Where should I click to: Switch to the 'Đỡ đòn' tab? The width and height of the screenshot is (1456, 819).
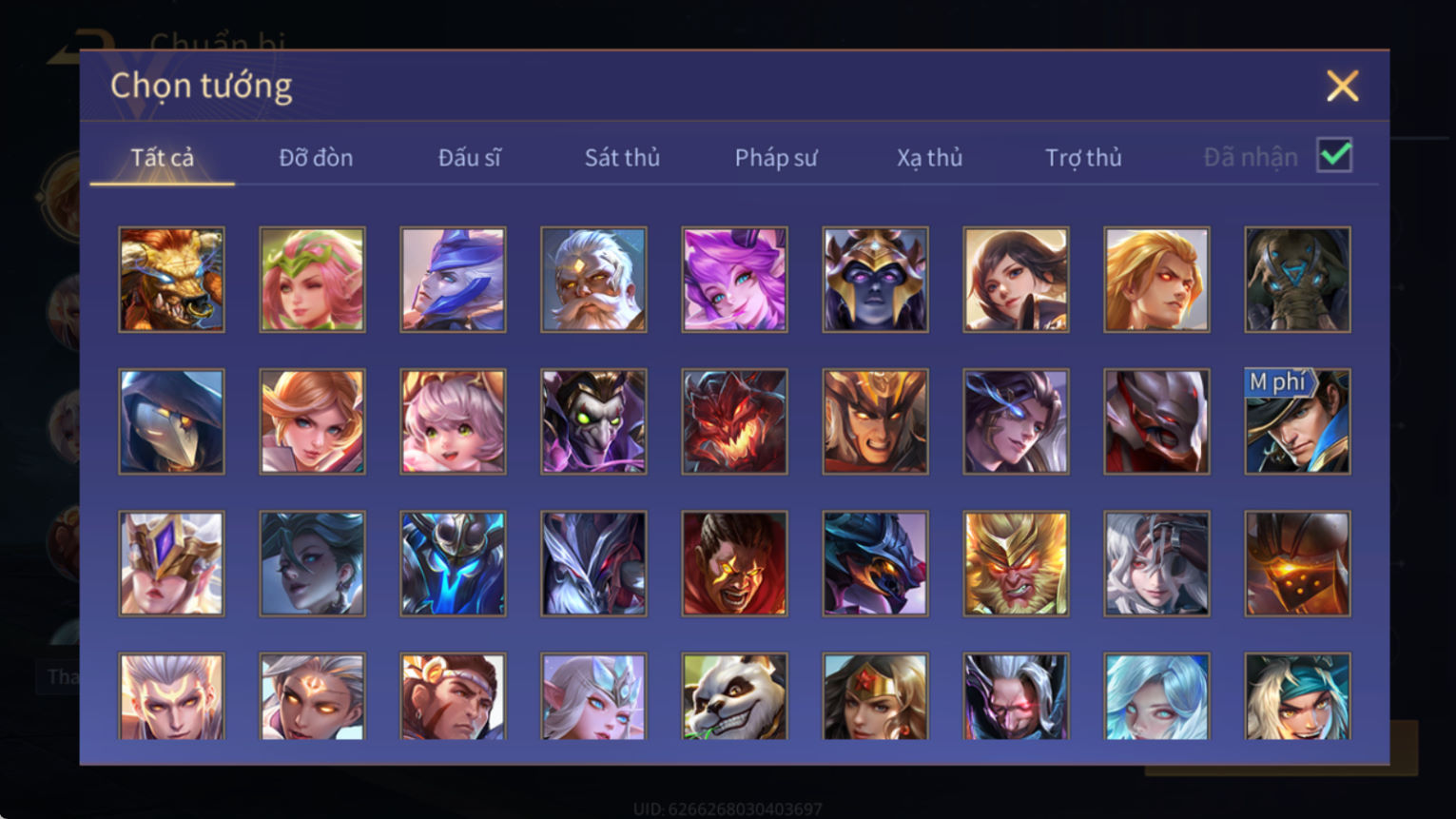coord(316,158)
